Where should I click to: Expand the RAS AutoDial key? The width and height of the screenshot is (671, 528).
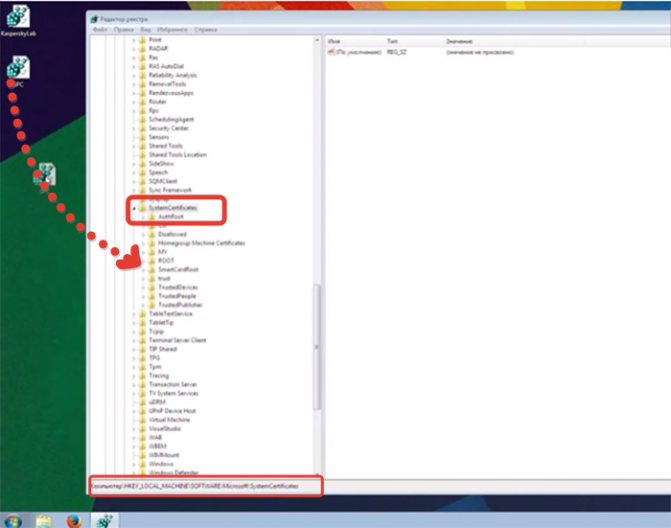(x=134, y=66)
